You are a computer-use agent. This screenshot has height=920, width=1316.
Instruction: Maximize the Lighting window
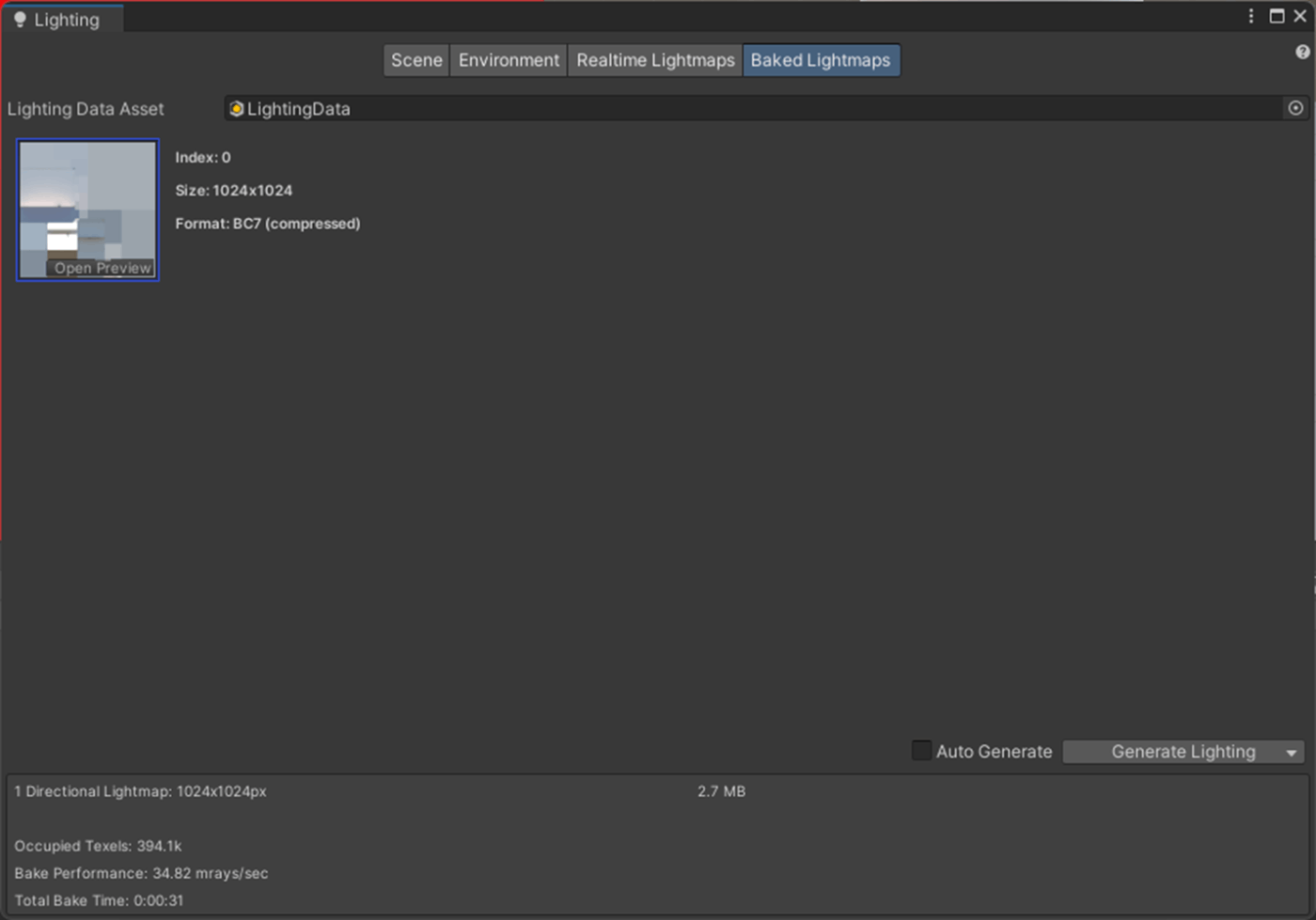(1277, 16)
